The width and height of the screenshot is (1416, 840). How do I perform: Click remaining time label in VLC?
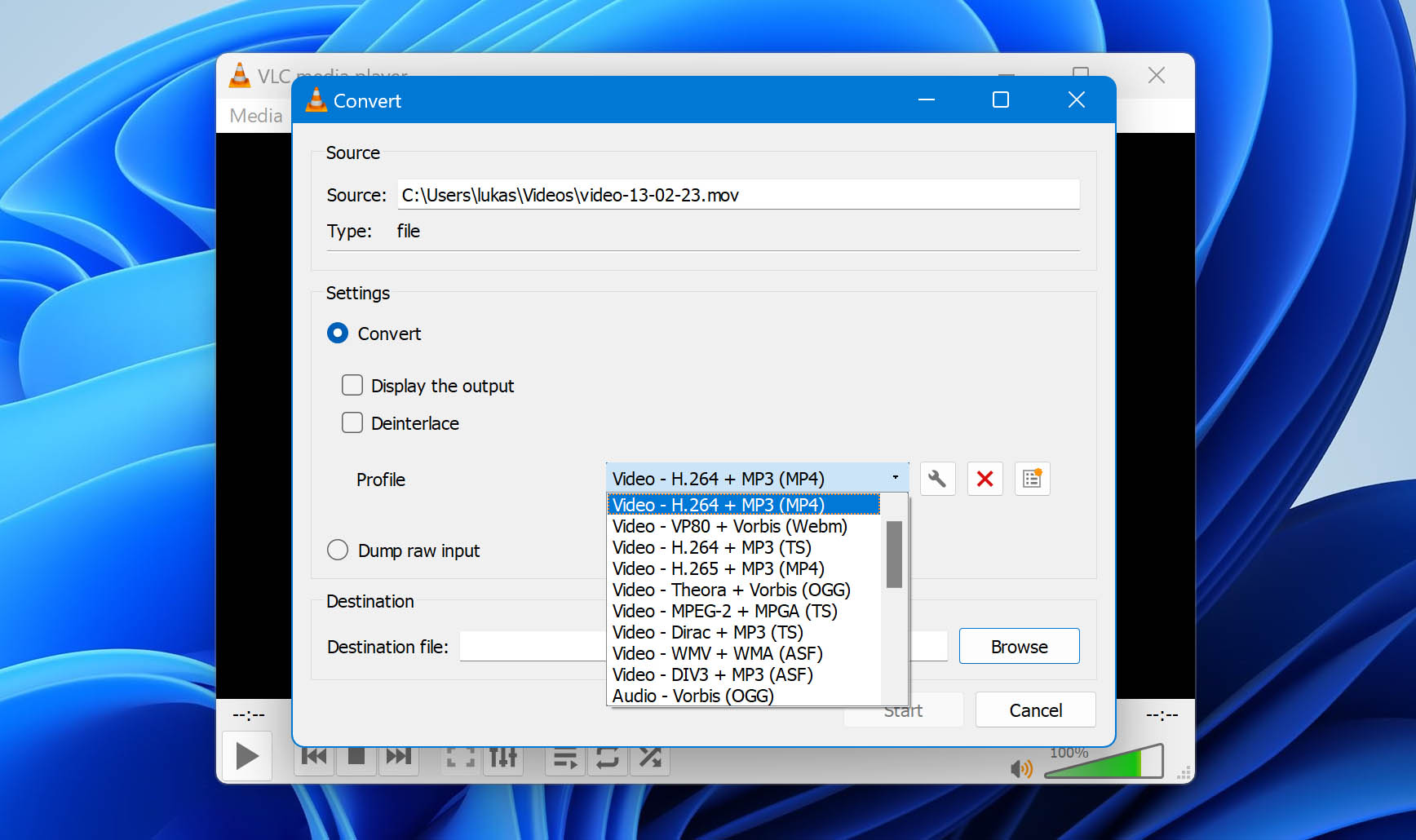(1162, 715)
